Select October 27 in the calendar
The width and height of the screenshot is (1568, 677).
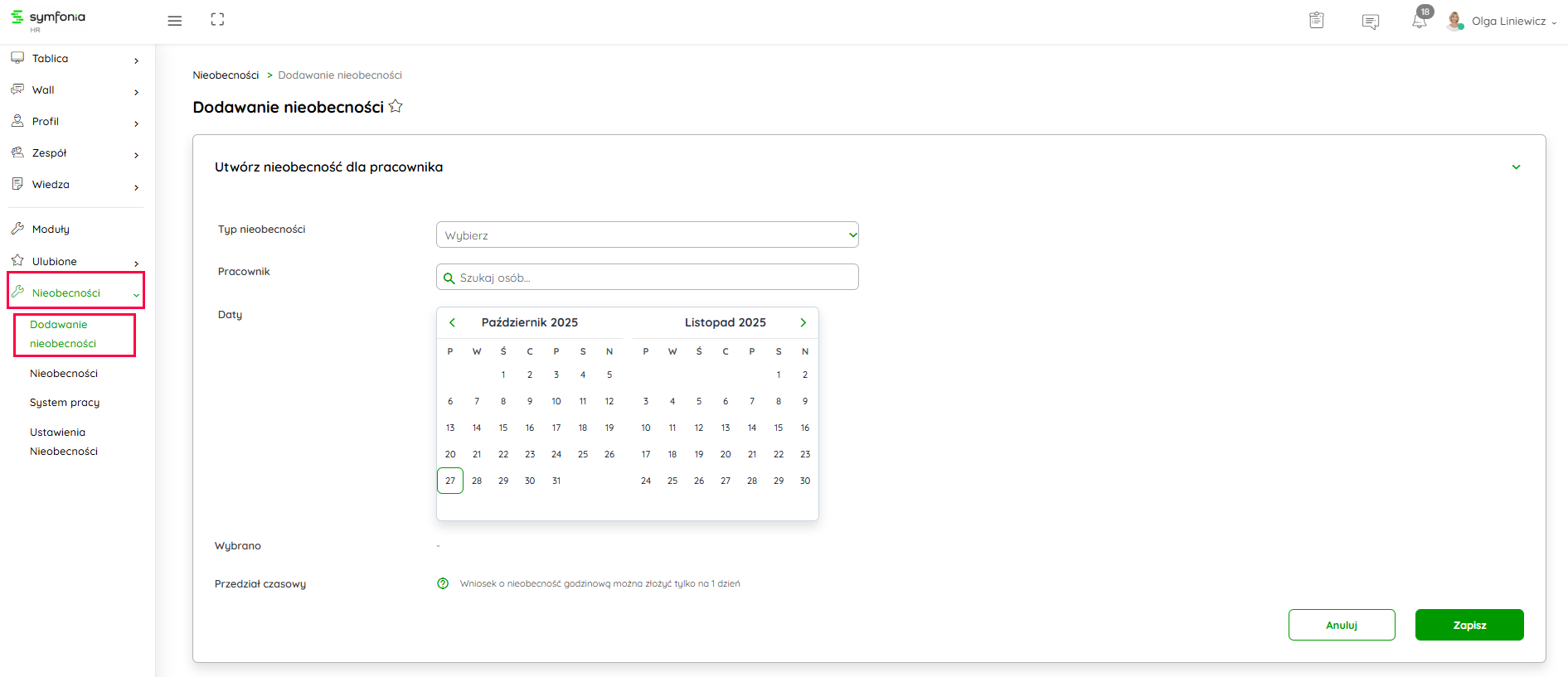pyautogui.click(x=450, y=481)
